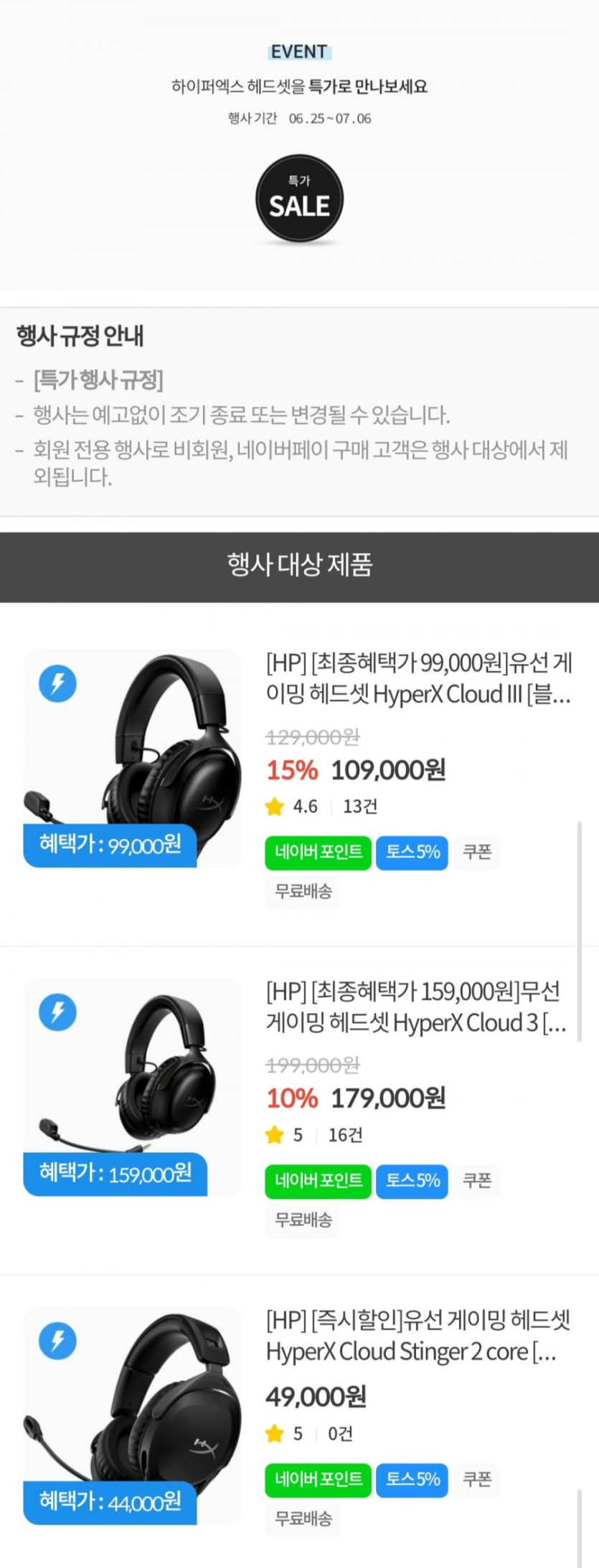Viewport: 599px width, 1568px height.
Task: Click 혜택가 159,000원 blue price banner
Action: (x=115, y=1174)
